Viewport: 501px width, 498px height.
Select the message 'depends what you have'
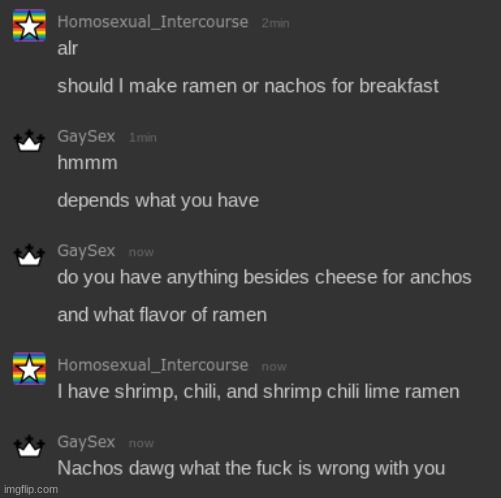[158, 201]
